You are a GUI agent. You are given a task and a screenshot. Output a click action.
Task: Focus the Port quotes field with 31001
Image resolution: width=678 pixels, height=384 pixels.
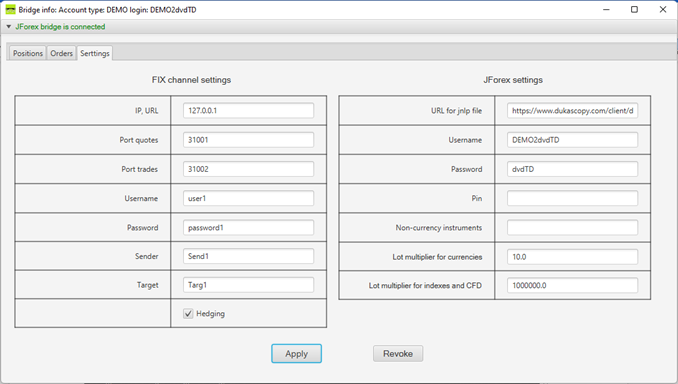[248, 140]
